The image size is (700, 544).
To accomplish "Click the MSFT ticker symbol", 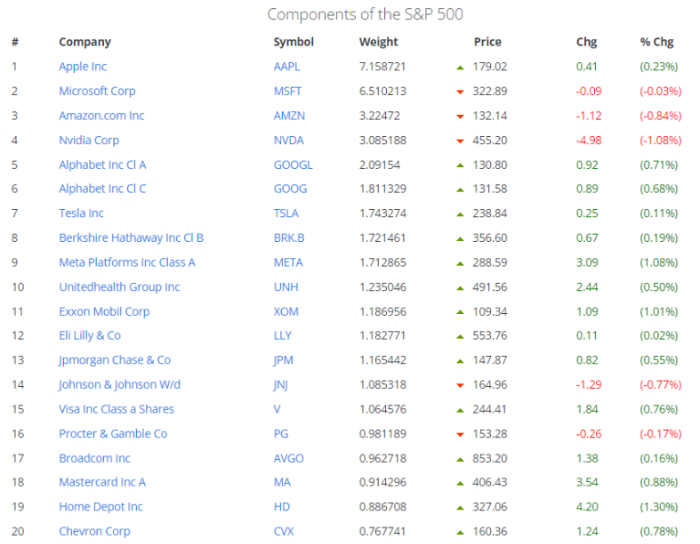I will click(288, 91).
